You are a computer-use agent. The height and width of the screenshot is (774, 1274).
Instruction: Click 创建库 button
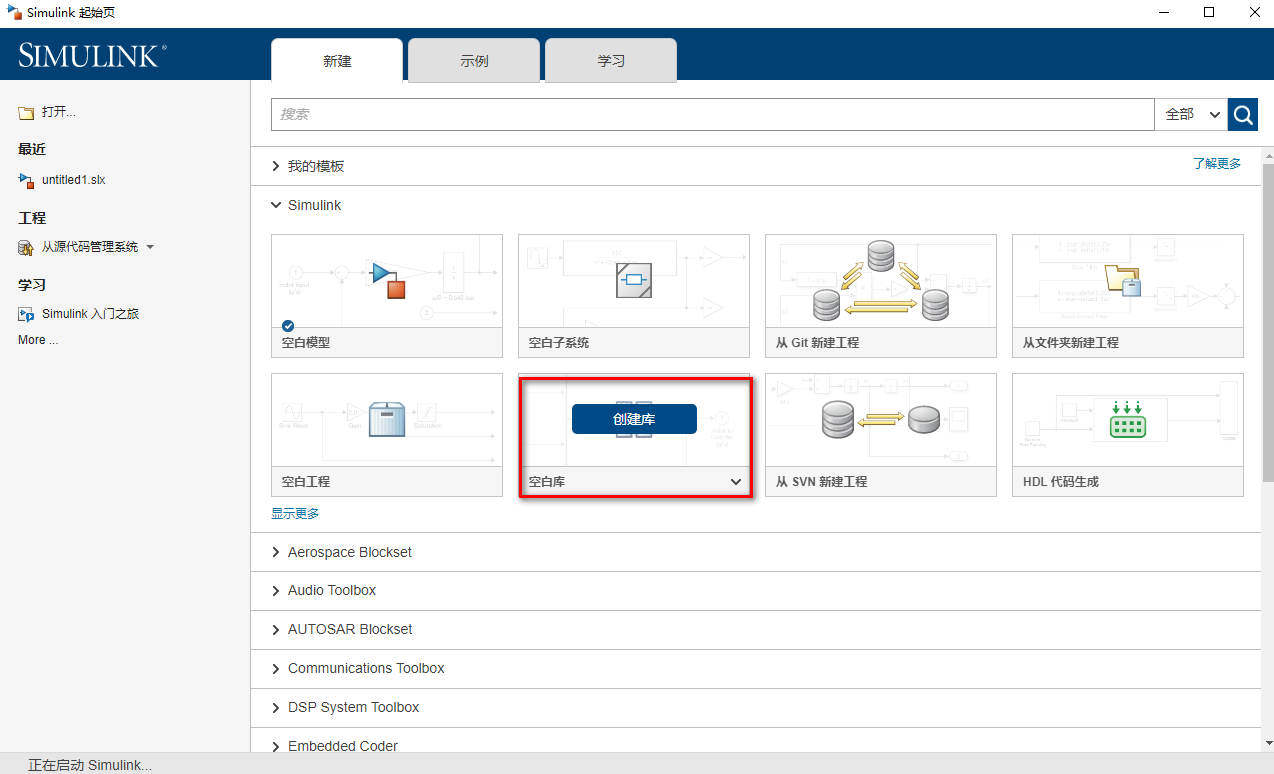click(x=634, y=419)
